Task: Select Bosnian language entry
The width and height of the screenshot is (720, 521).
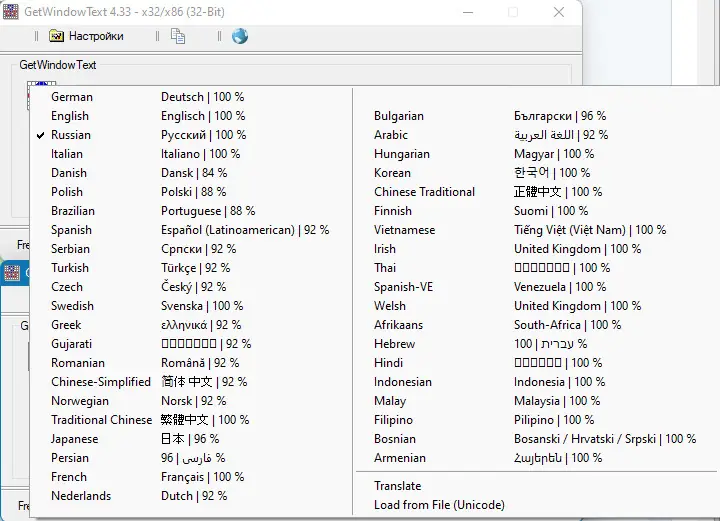Action: [x=536, y=439]
